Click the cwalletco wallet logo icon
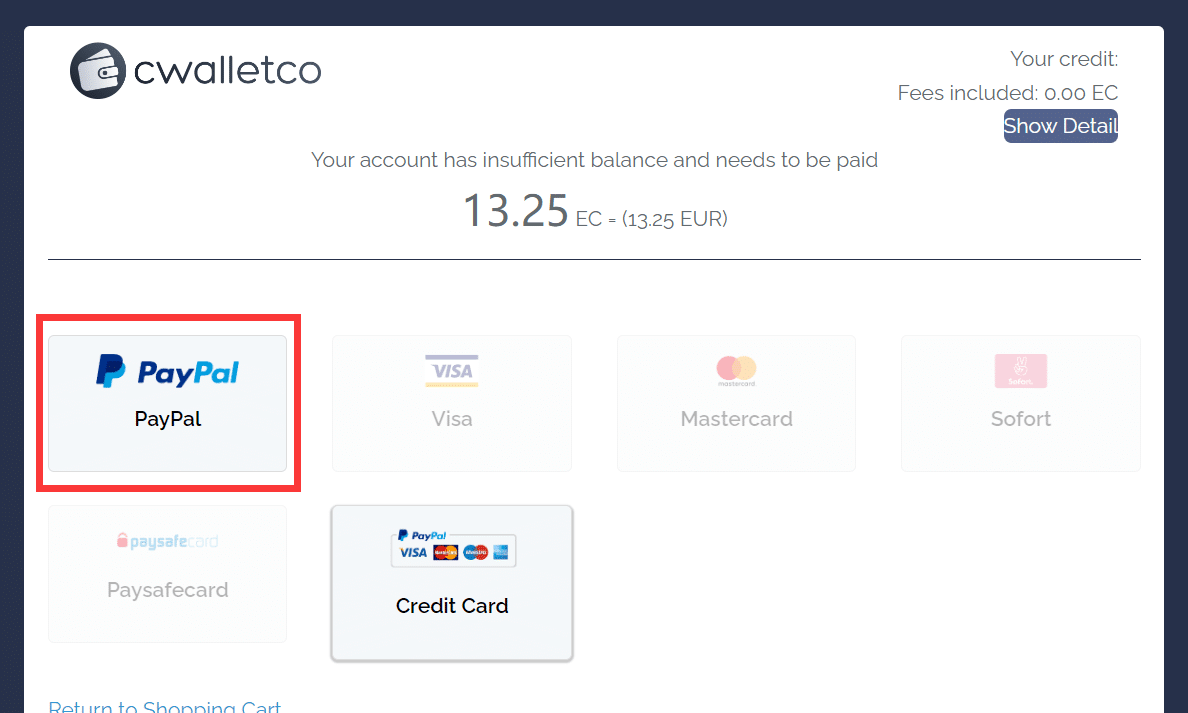1188x713 pixels. (x=97, y=71)
